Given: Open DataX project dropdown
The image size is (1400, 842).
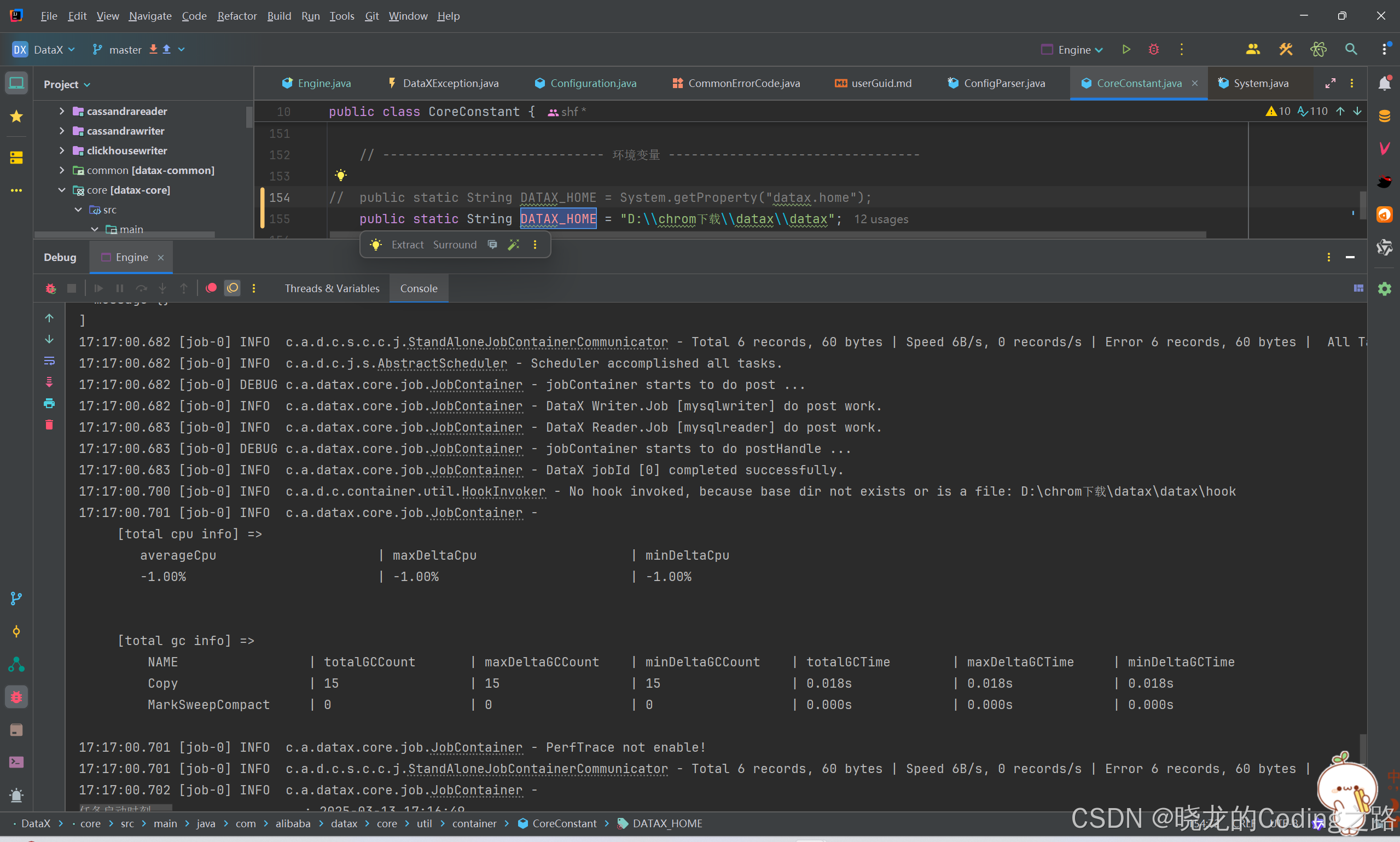Looking at the screenshot, I should tap(44, 49).
